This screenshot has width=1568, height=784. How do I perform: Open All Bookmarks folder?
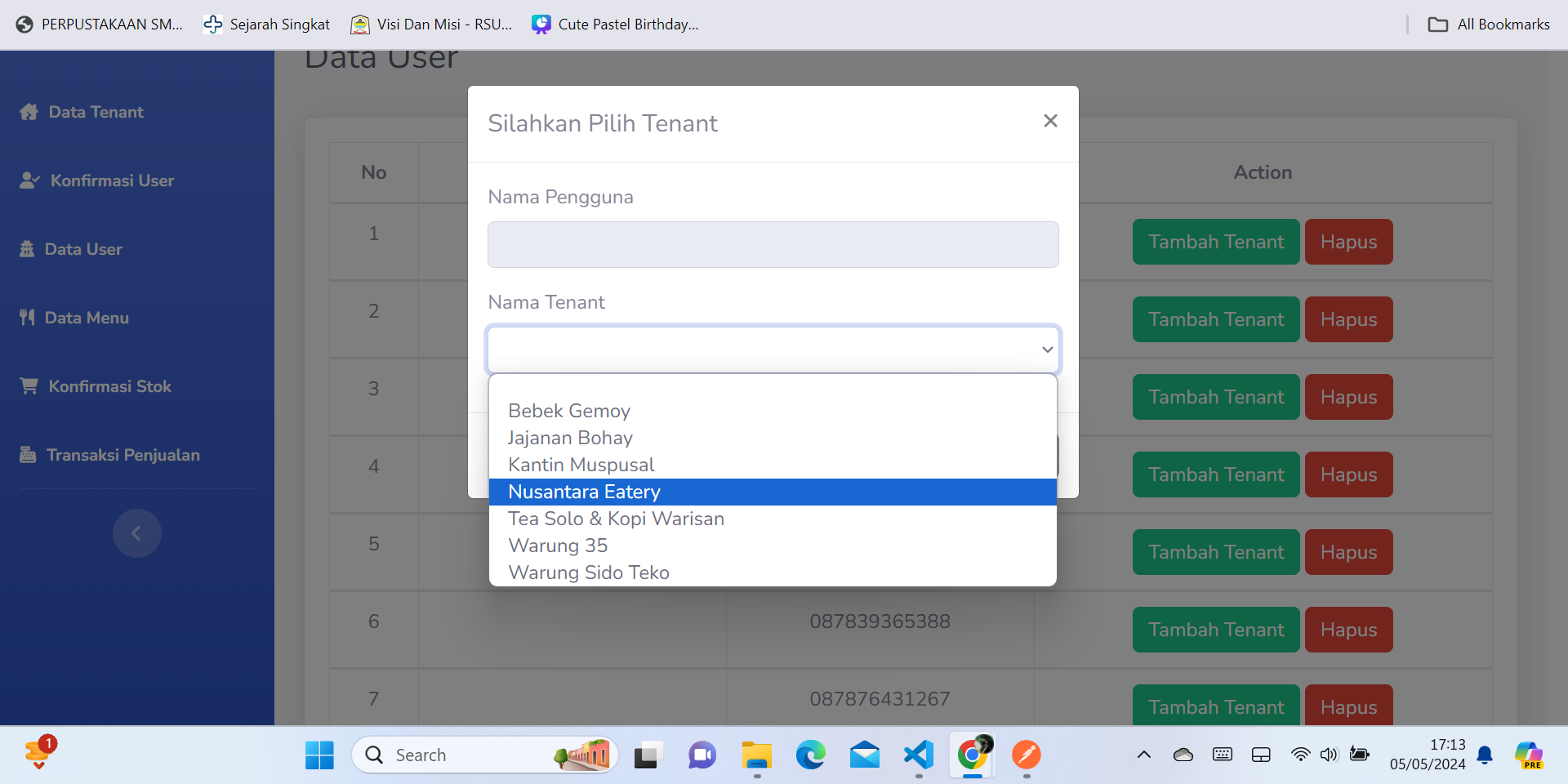click(x=1489, y=24)
